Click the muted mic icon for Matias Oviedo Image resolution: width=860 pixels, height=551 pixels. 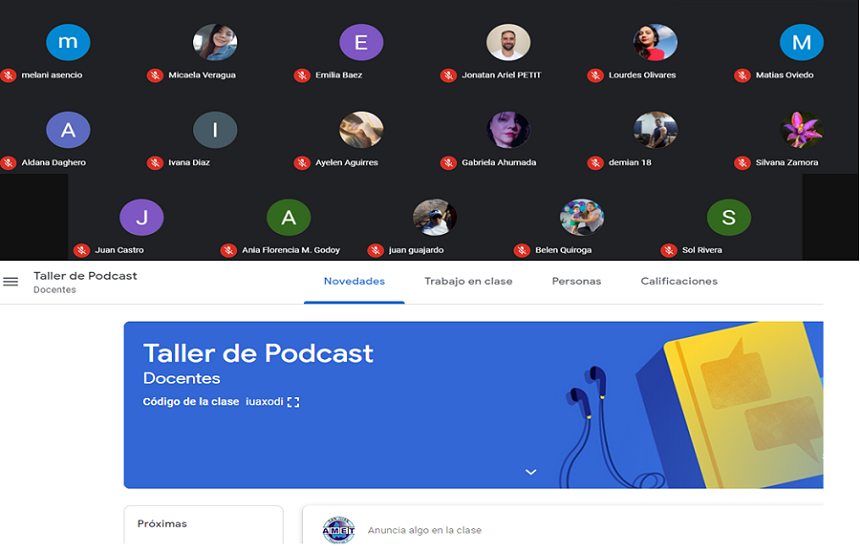[742, 75]
